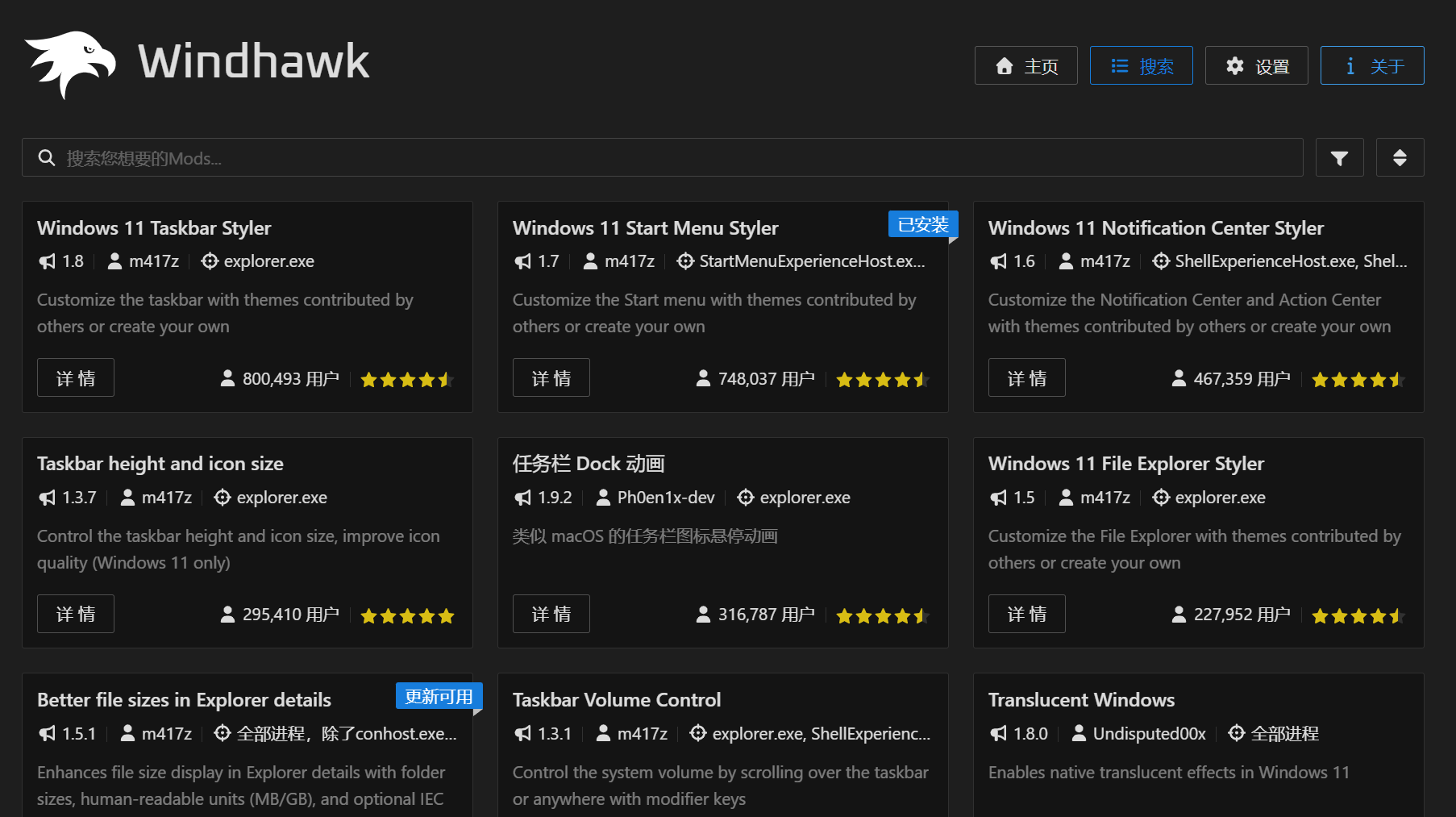Click version megaphone icon on Start Menu Styler
Image resolution: width=1456 pixels, height=817 pixels.
522,261
